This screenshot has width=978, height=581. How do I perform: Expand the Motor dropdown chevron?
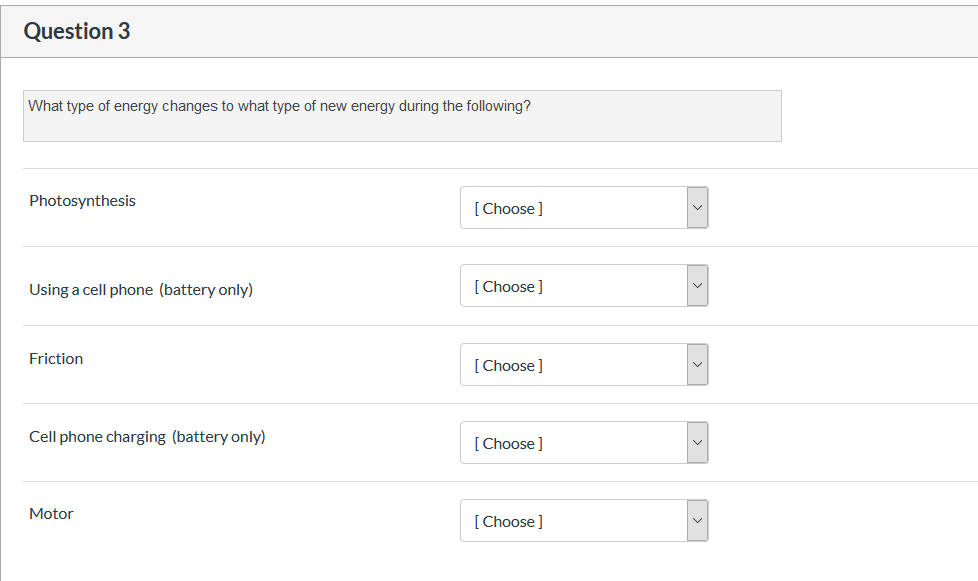click(x=697, y=521)
